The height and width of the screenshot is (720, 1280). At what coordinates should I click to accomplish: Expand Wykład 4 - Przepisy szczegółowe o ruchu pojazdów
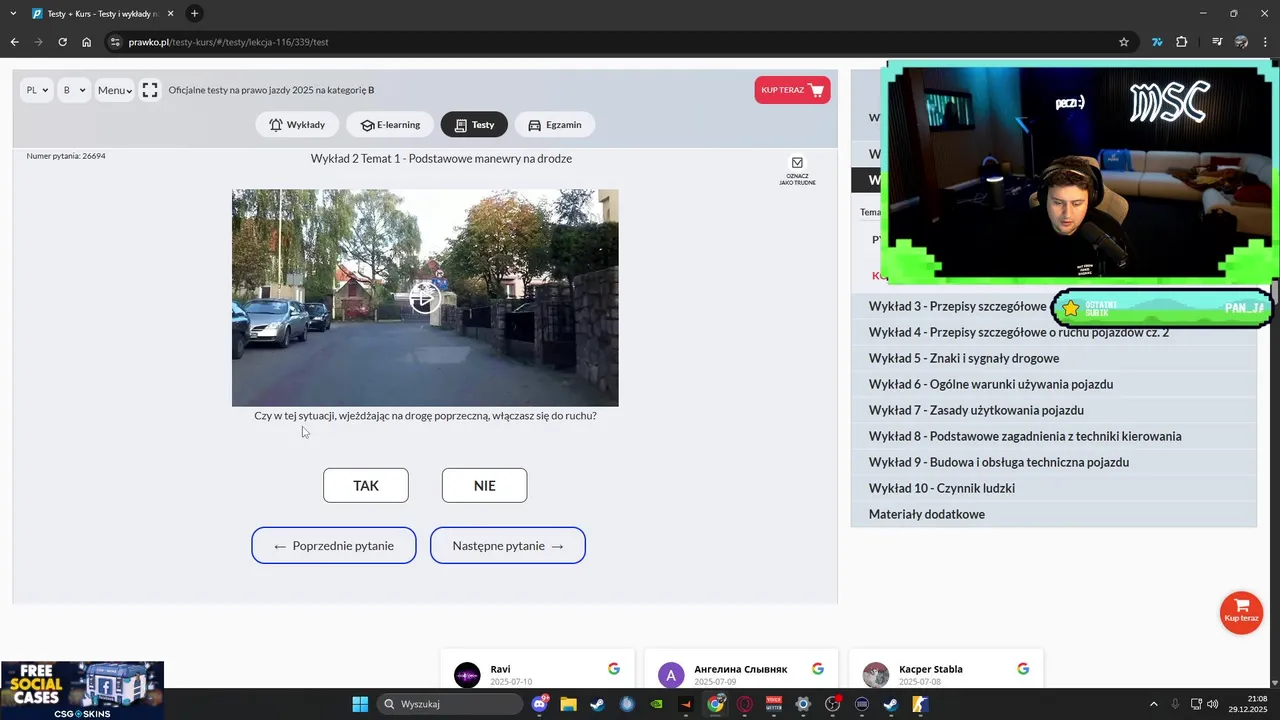(1054, 332)
